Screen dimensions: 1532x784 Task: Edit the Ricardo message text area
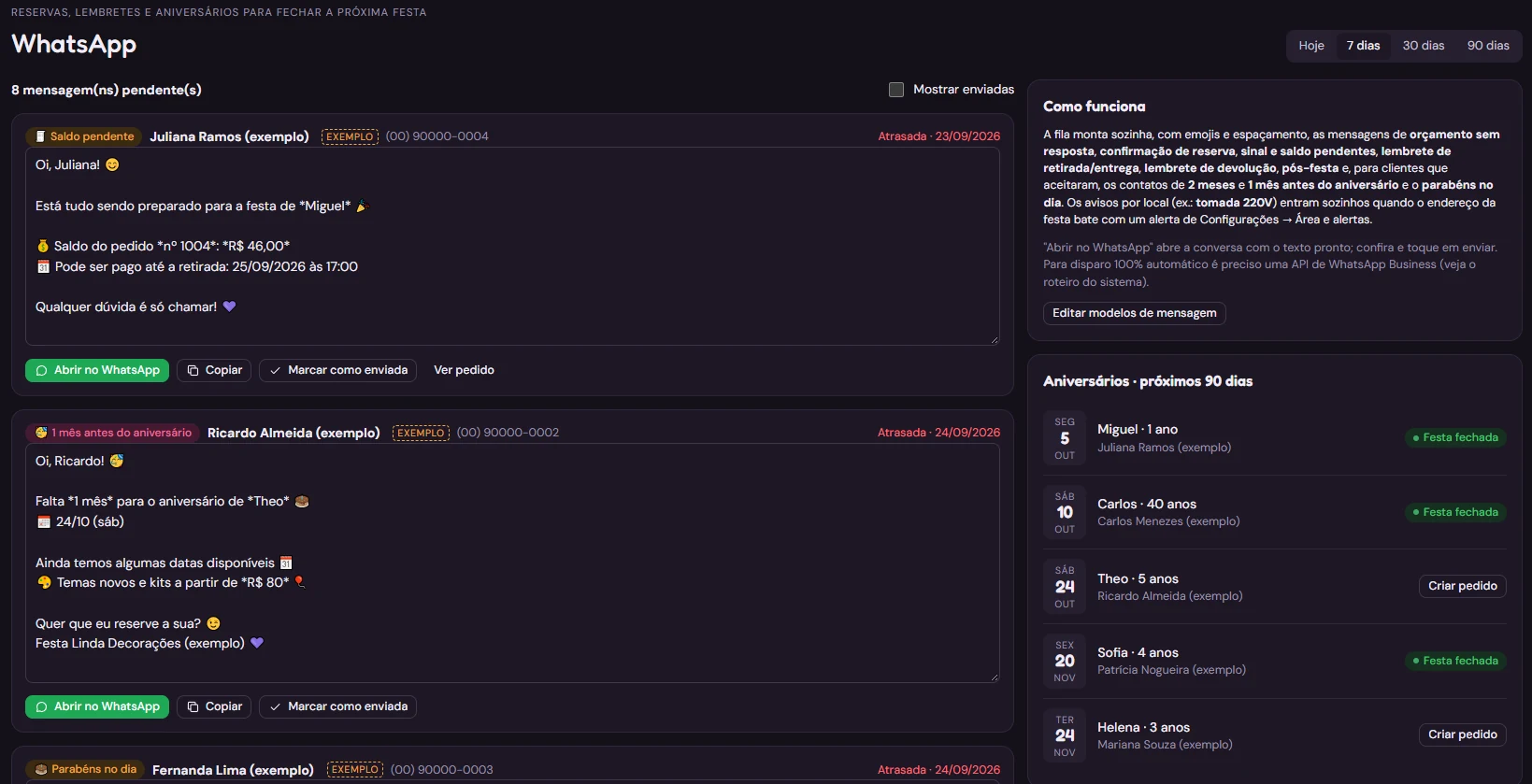(512, 563)
